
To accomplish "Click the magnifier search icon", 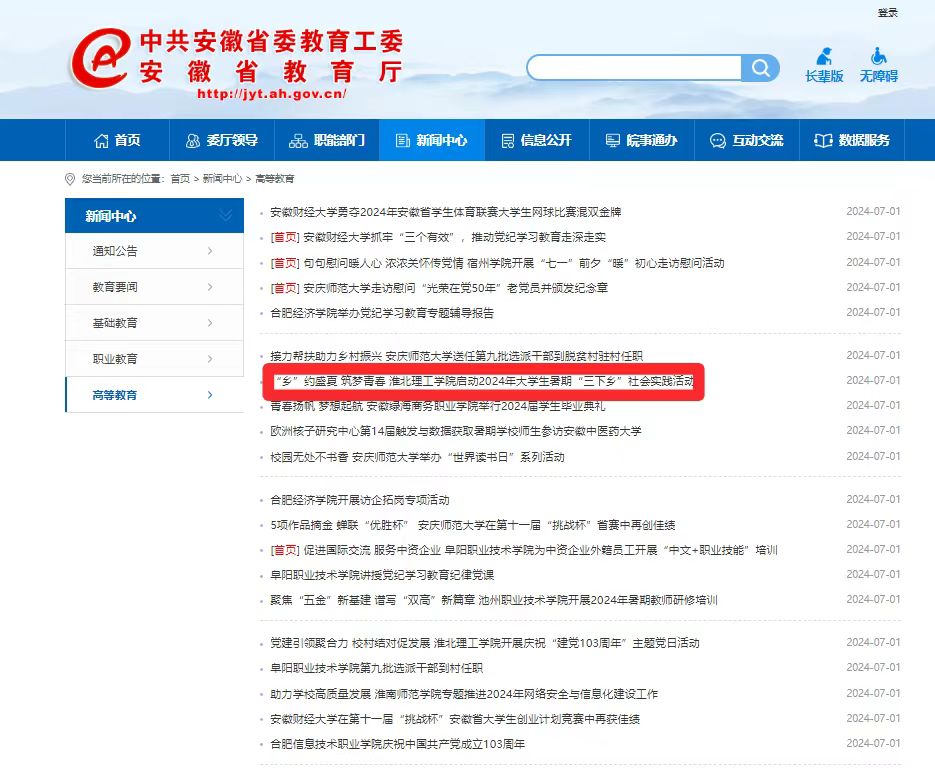I will coord(762,68).
